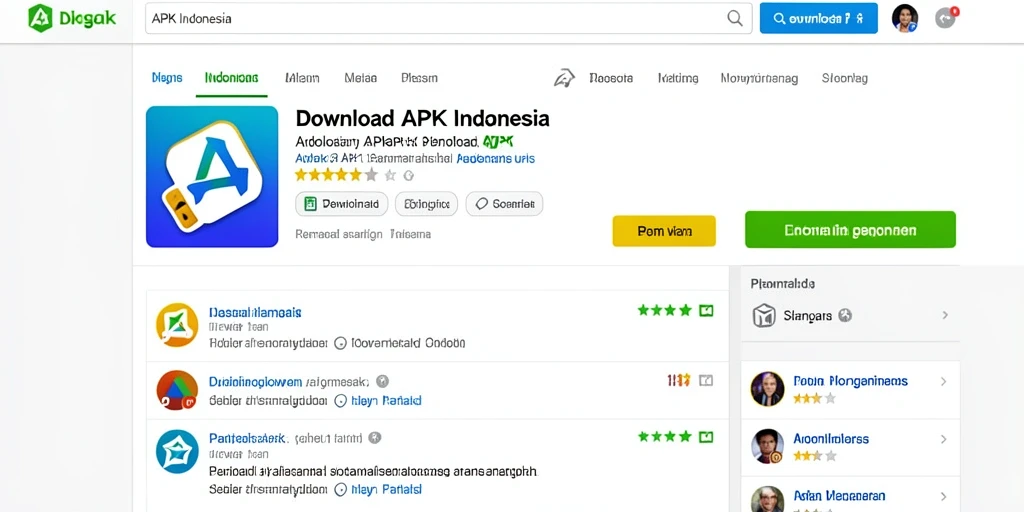Click the avatar beside Pooin Plonganinems
The height and width of the screenshot is (512, 1024).
point(767,389)
